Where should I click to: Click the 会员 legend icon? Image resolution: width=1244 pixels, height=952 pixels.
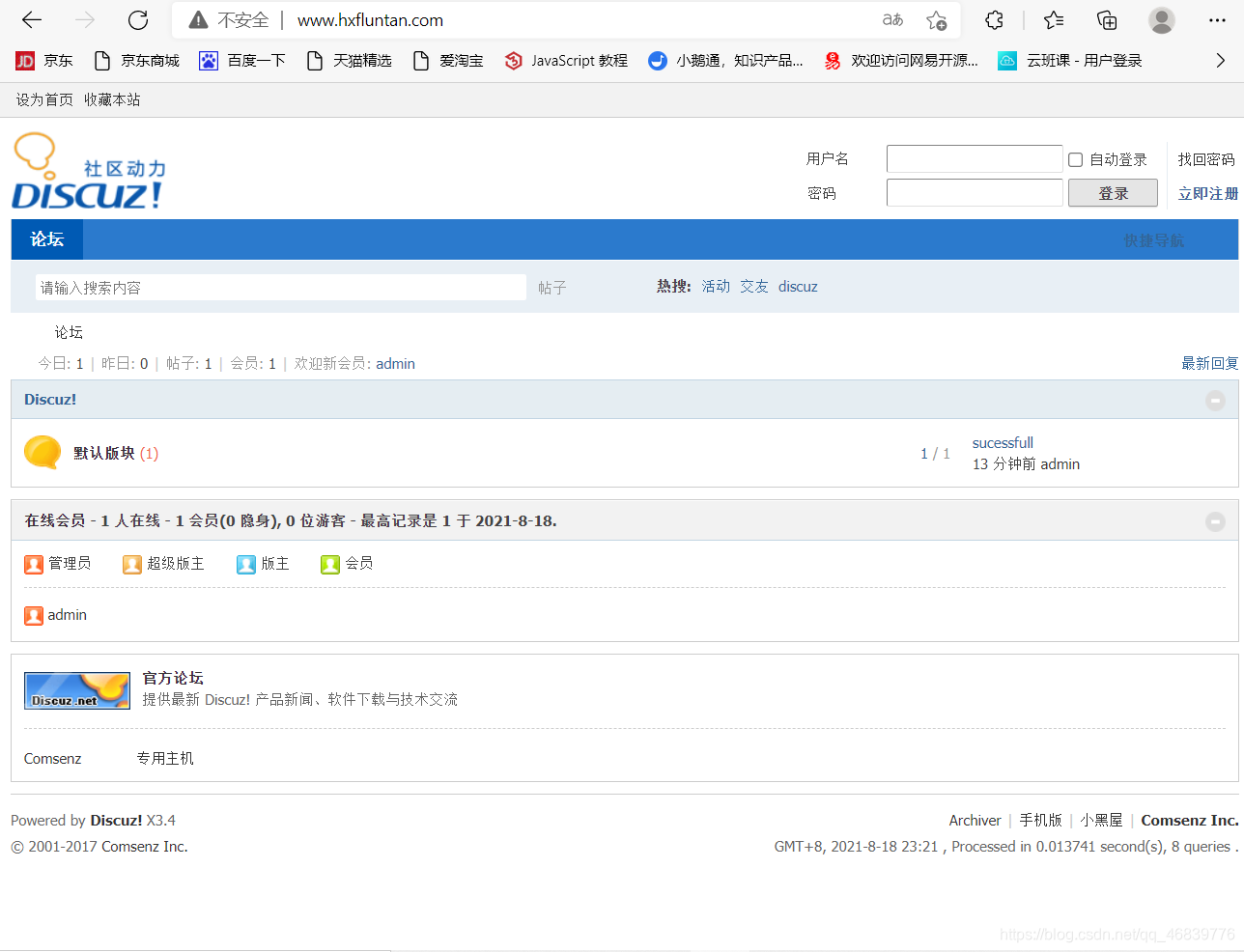330,564
